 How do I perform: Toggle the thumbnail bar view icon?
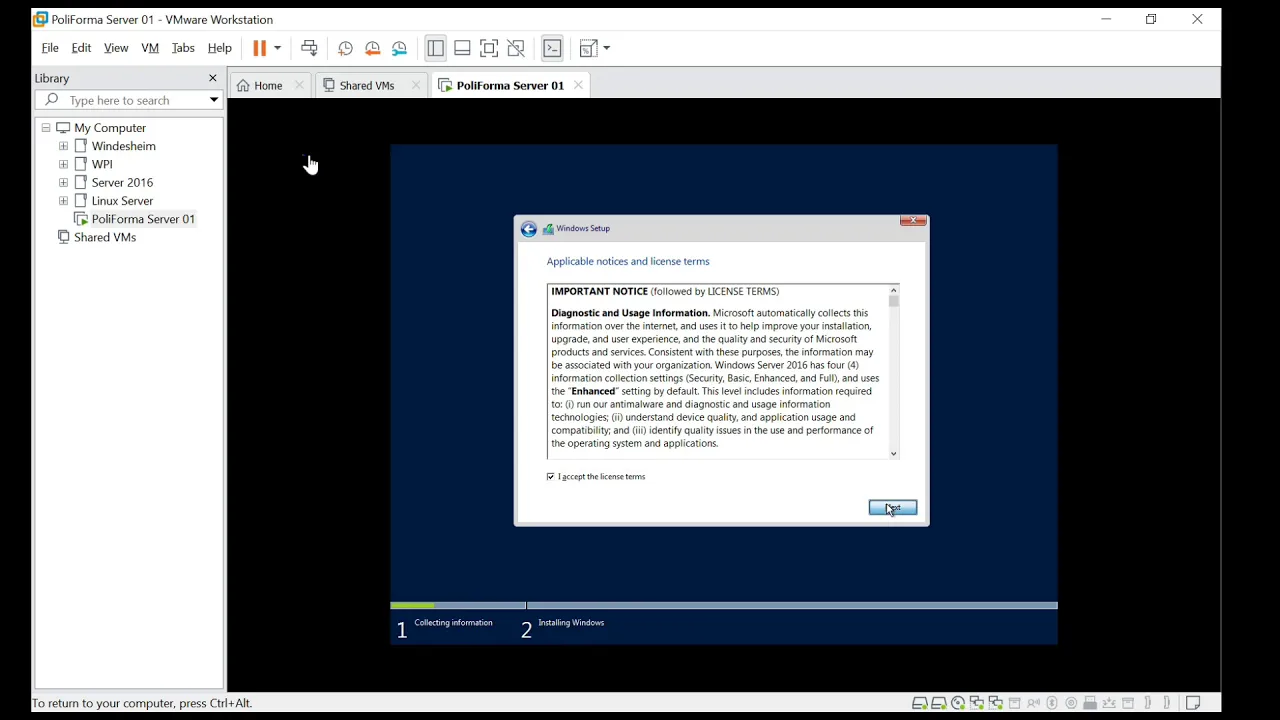pyautogui.click(x=462, y=48)
